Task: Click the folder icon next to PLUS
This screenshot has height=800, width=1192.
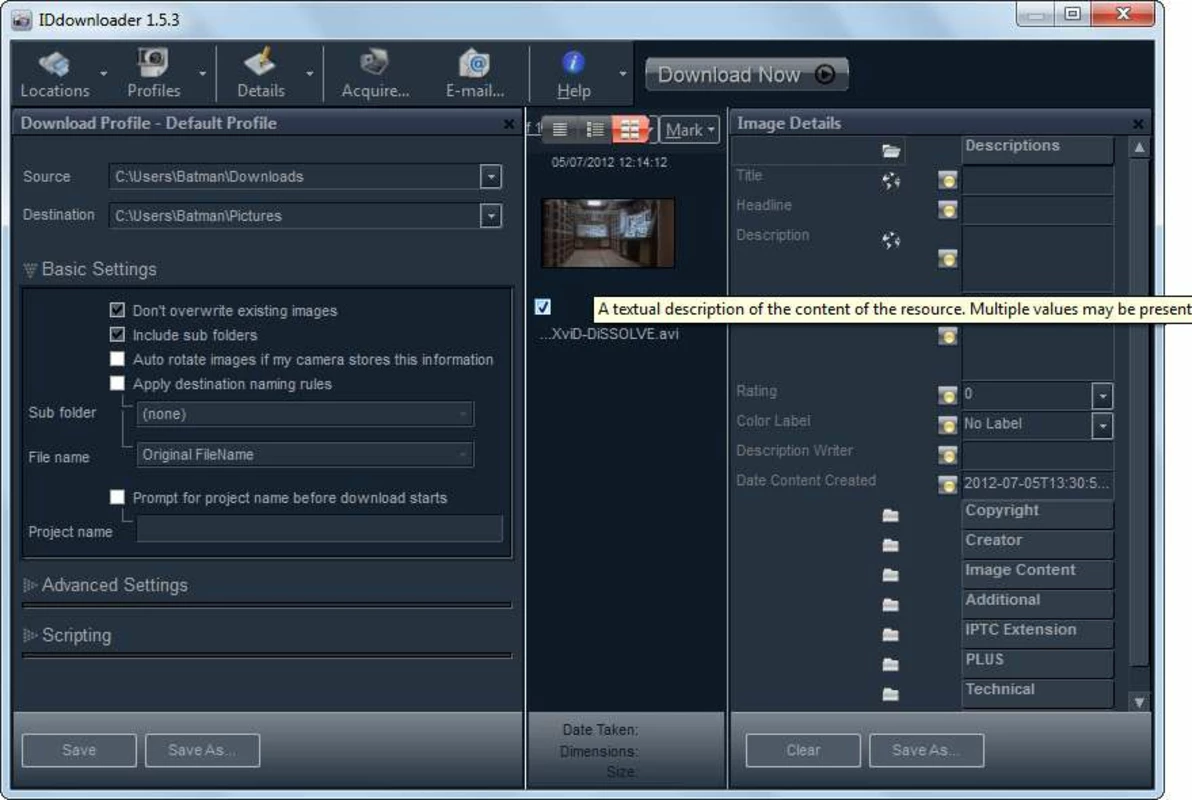Action: tap(891, 665)
